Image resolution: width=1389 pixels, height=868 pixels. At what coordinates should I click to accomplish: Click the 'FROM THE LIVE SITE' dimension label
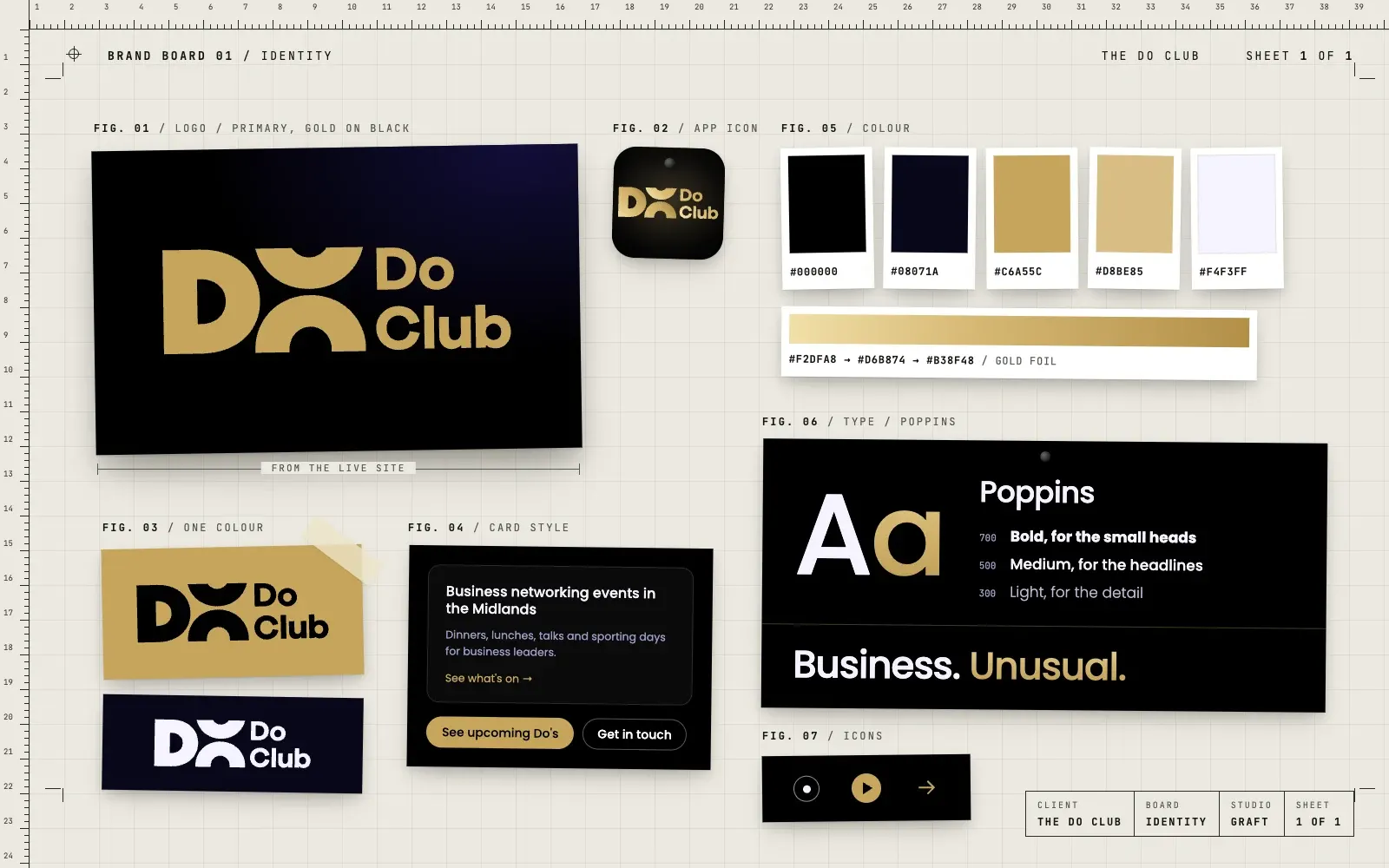tap(338, 468)
